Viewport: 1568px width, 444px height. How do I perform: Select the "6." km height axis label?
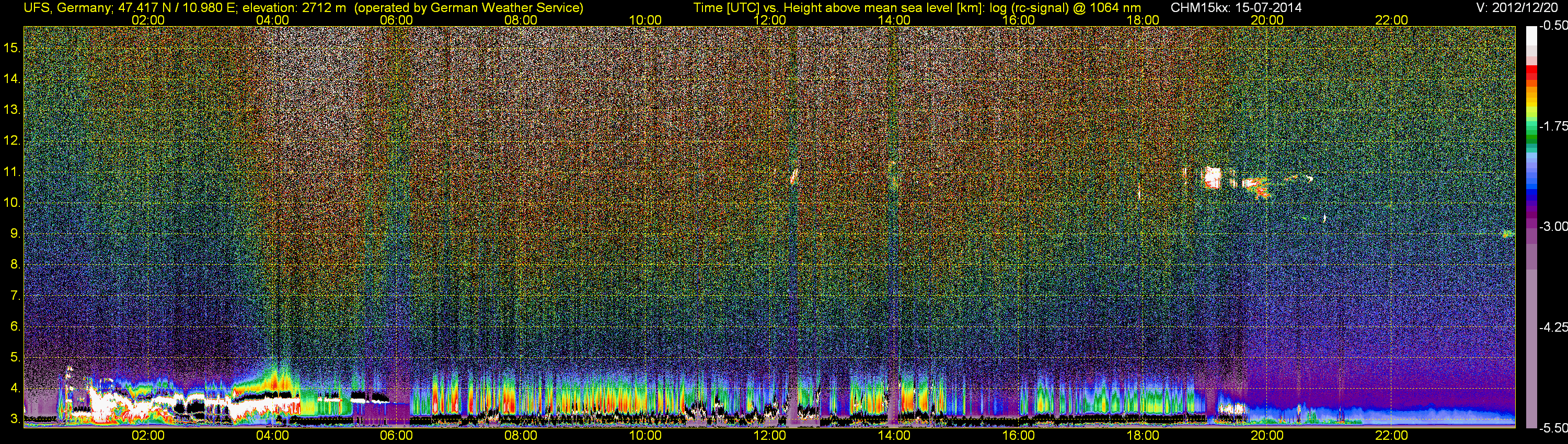pyautogui.click(x=16, y=326)
